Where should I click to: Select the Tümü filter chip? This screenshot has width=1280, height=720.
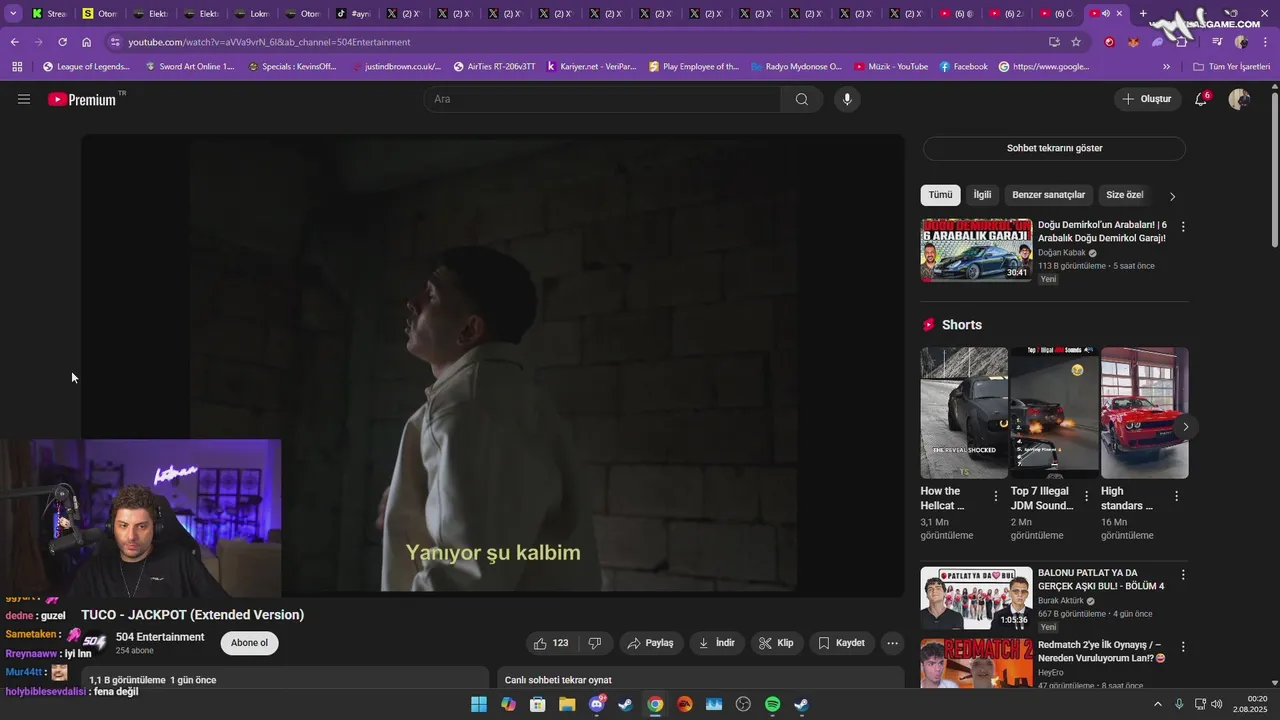pos(940,195)
